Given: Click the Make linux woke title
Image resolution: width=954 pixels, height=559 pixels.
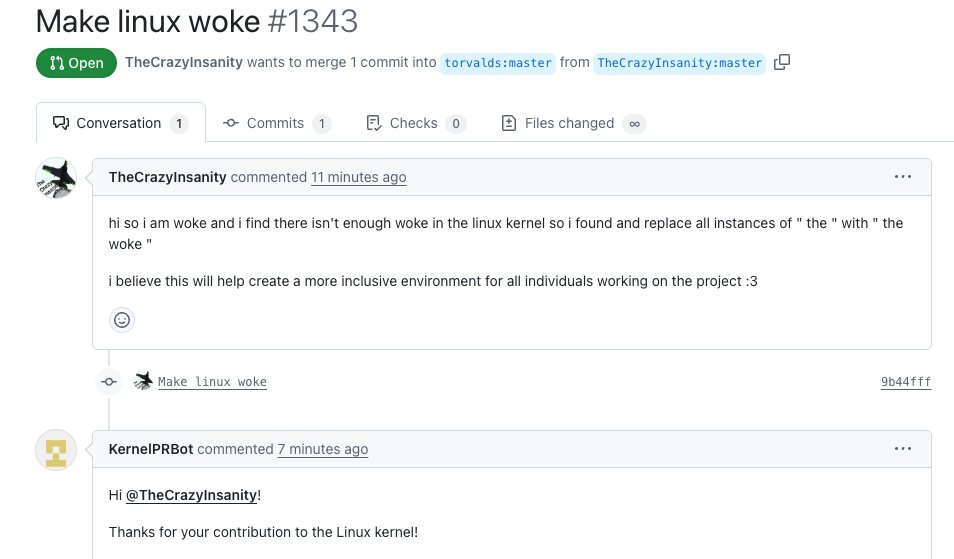Looking at the screenshot, I should (x=148, y=21).
